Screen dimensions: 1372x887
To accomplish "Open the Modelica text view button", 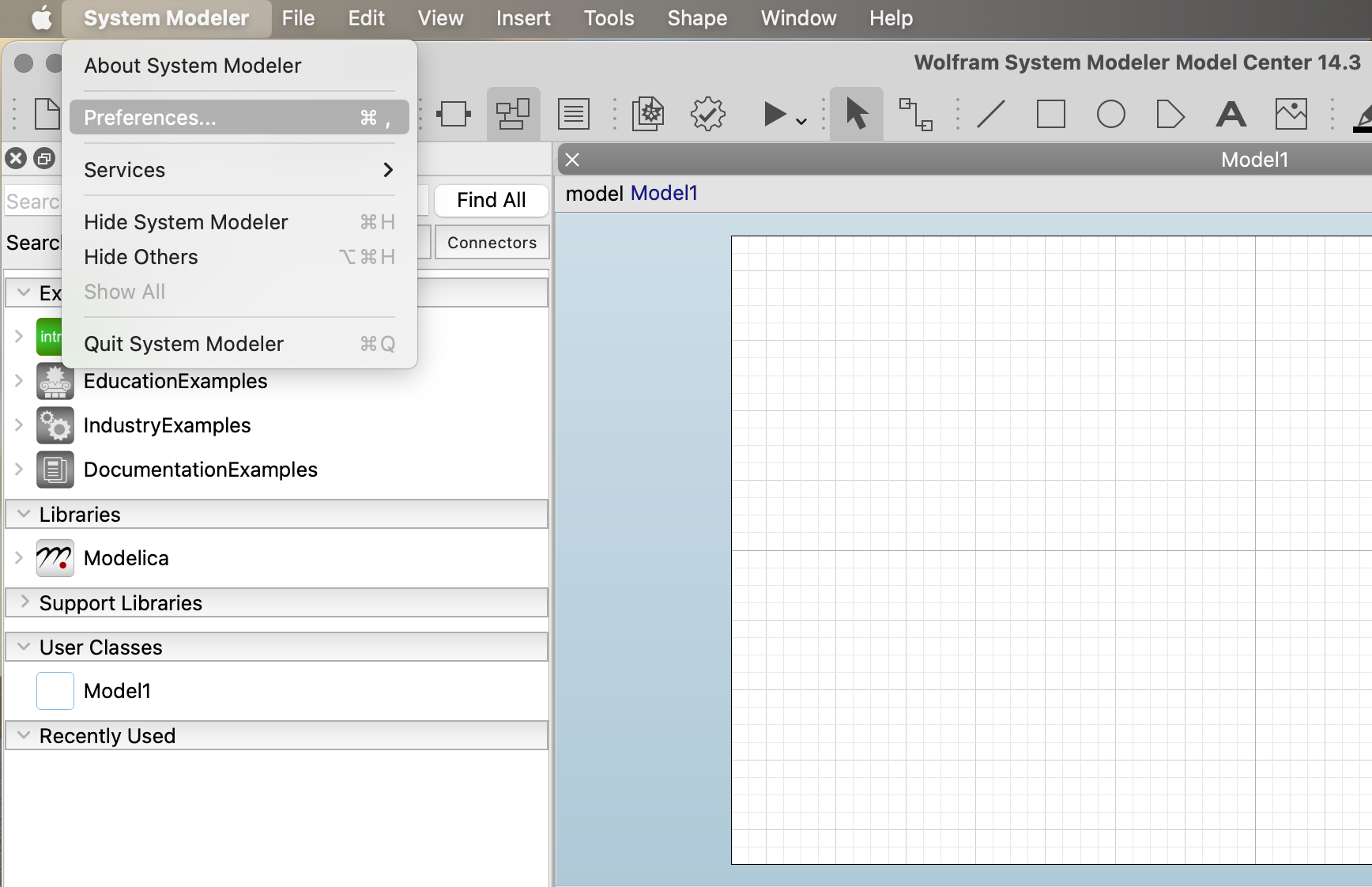I will [573, 115].
